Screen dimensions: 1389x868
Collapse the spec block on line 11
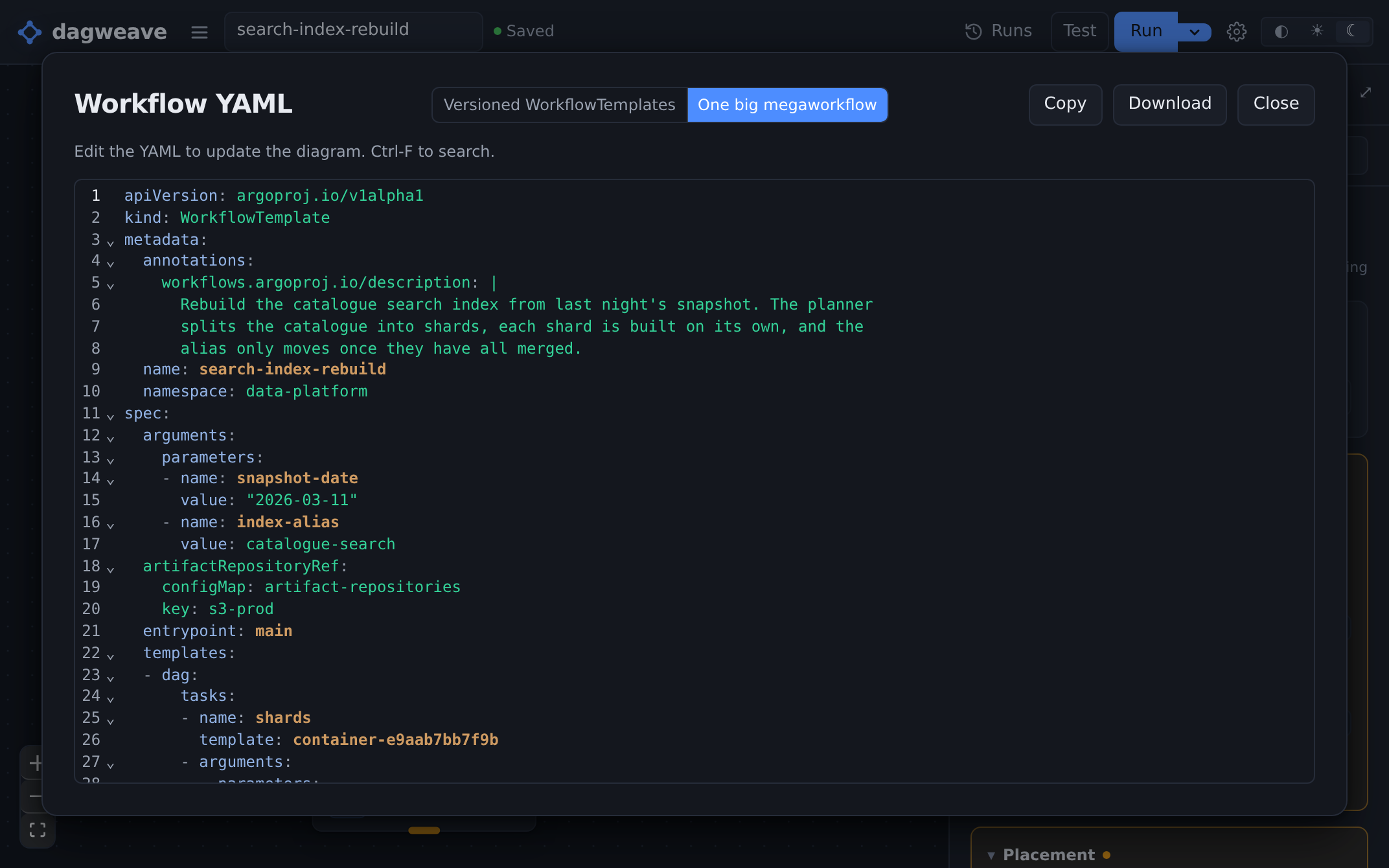[x=111, y=416]
